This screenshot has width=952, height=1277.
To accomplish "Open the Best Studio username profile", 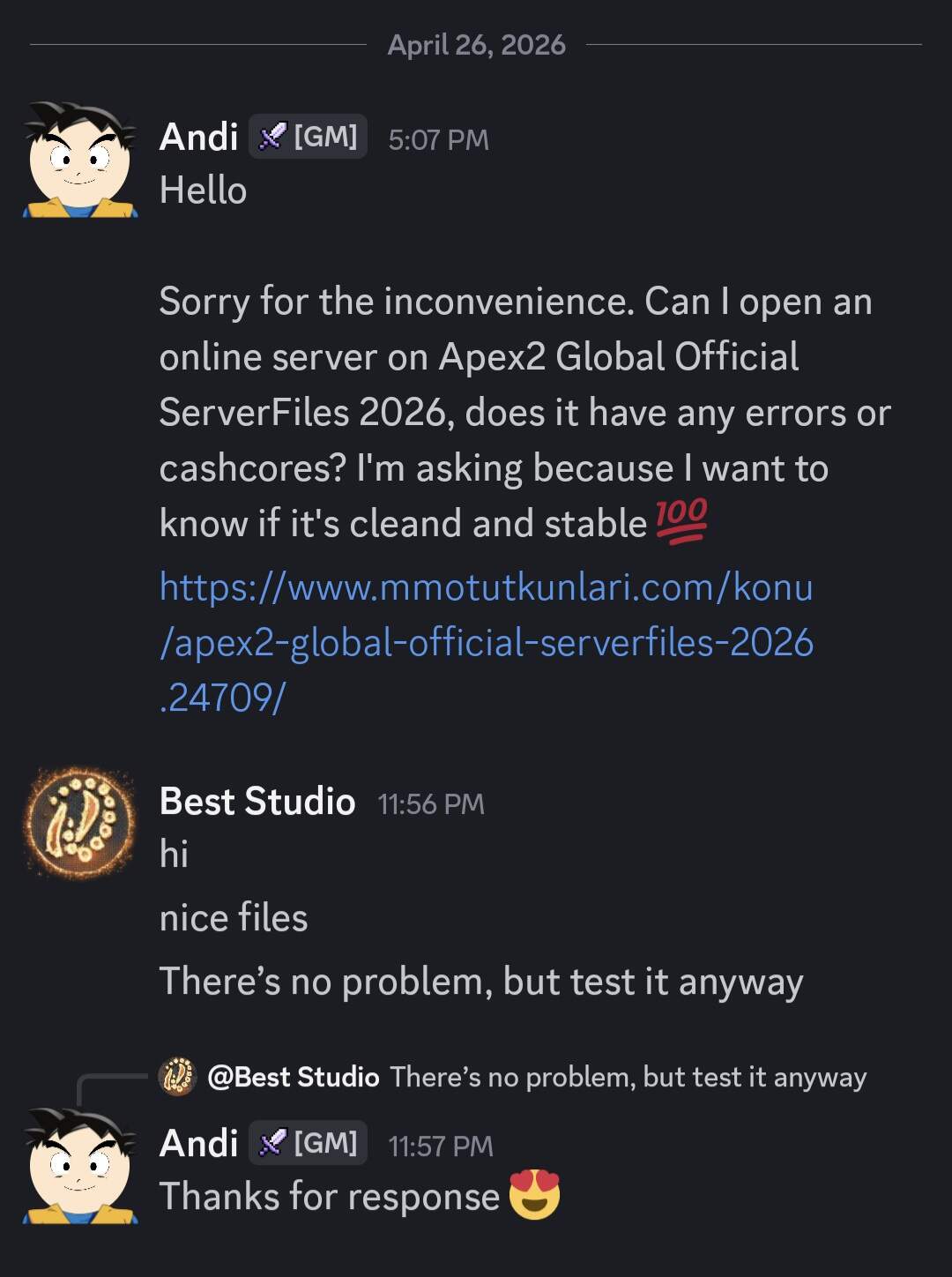I will pos(257,802).
